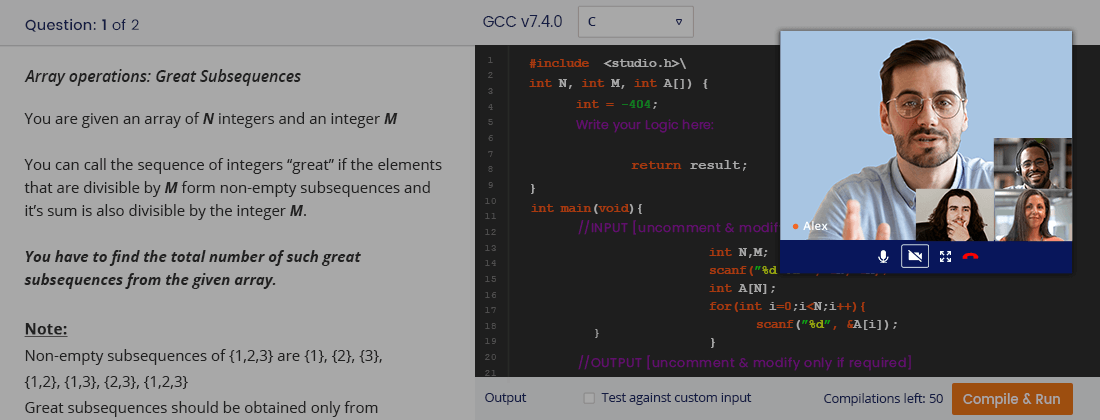Image resolution: width=1100 pixels, height=420 pixels.
Task: Click 'Question: 1 of 2' label
Action: (x=82, y=25)
